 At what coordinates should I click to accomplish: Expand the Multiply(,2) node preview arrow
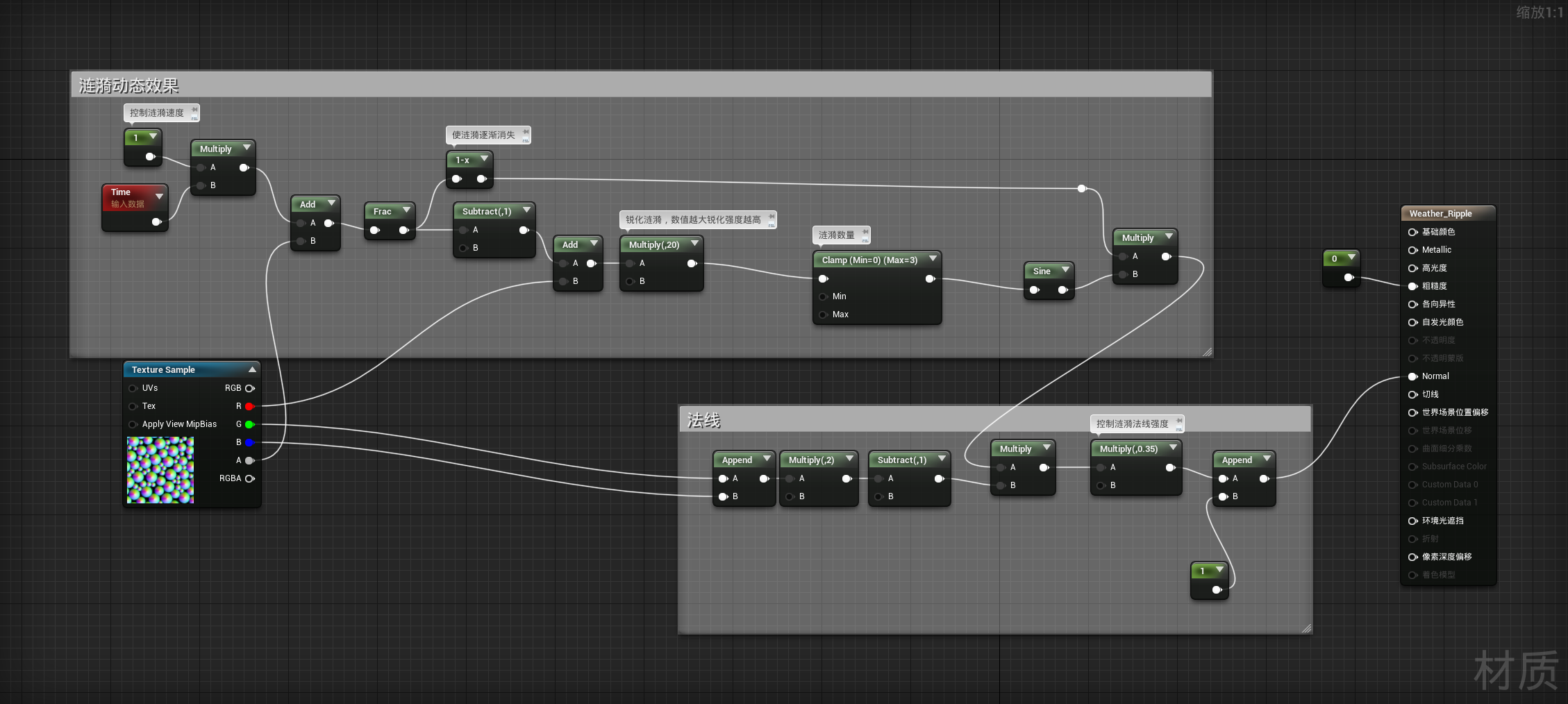coord(849,459)
